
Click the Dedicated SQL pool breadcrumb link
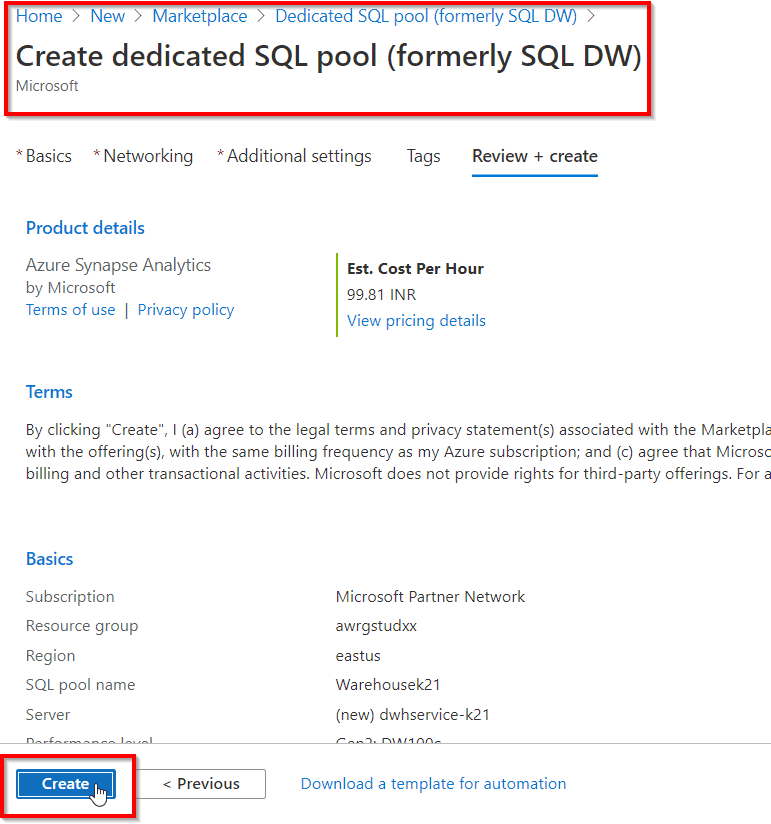click(425, 16)
